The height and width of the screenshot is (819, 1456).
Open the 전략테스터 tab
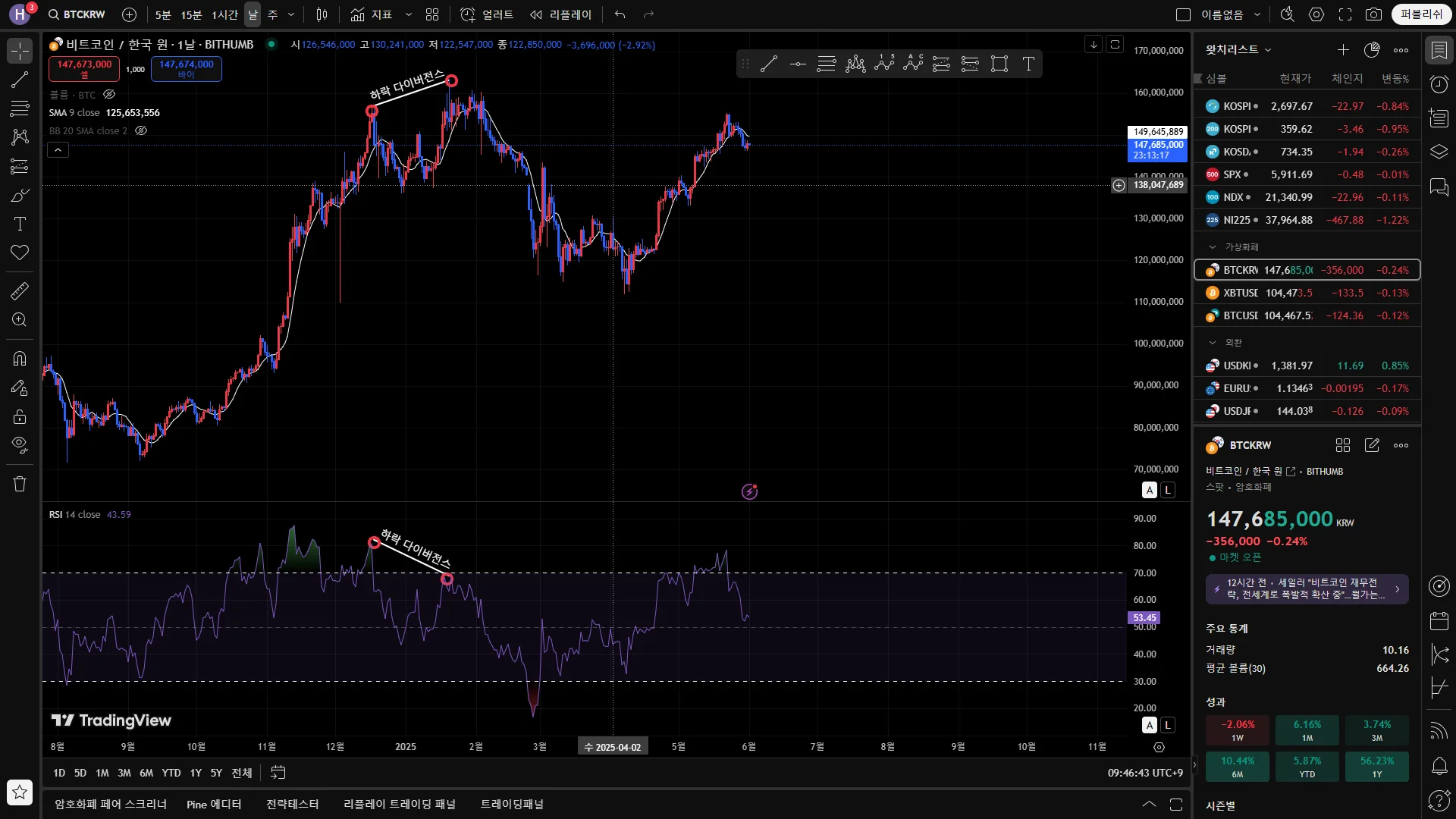pyautogui.click(x=292, y=804)
